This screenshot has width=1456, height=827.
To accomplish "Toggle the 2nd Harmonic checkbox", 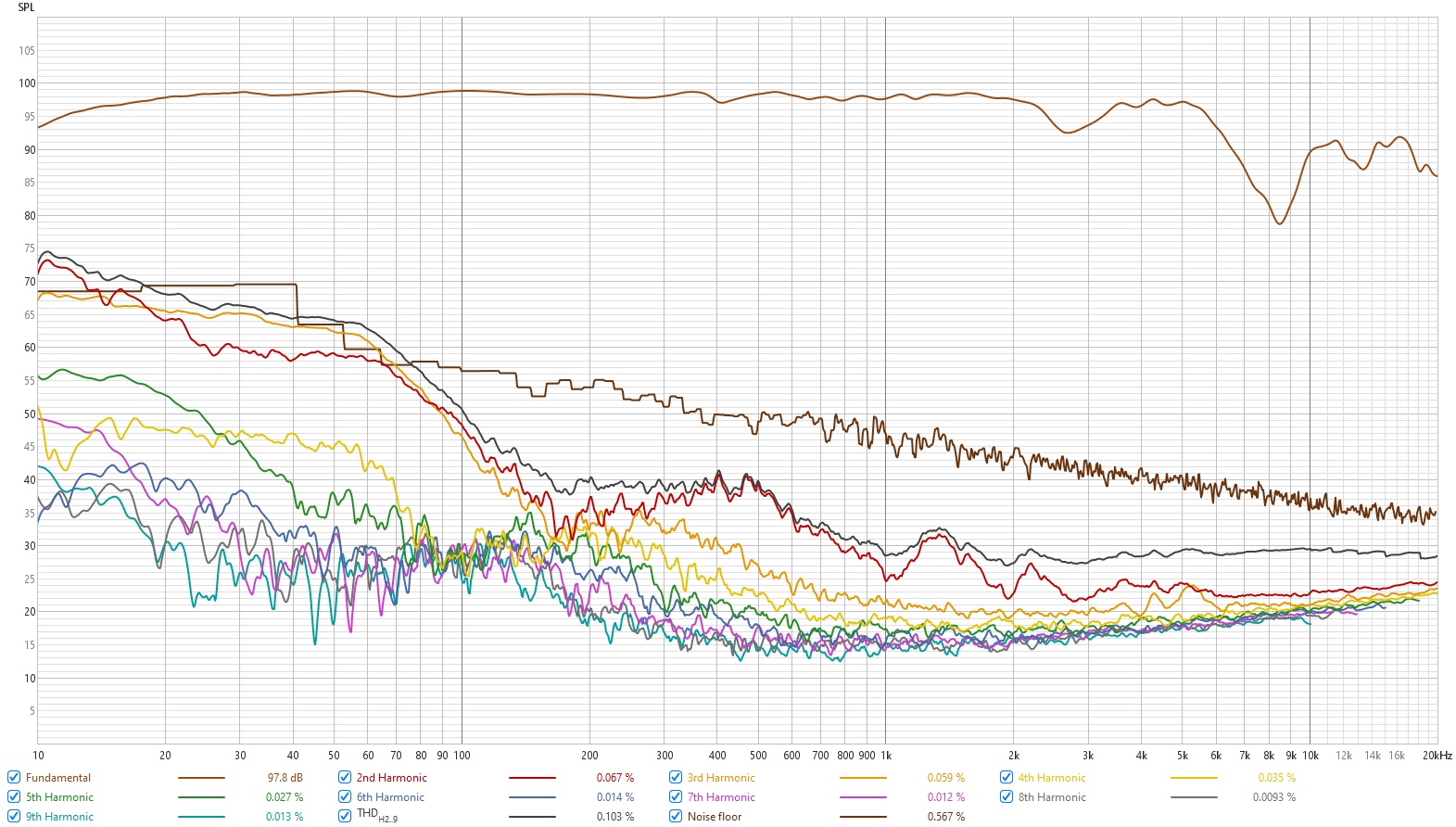I will (x=345, y=777).
